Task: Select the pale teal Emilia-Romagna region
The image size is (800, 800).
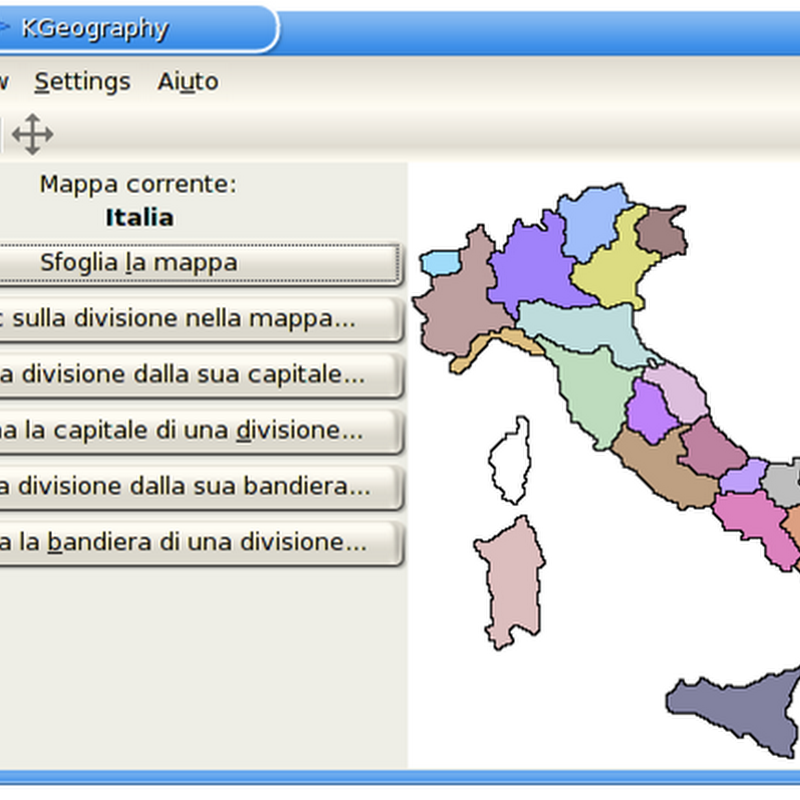Action: point(587,329)
